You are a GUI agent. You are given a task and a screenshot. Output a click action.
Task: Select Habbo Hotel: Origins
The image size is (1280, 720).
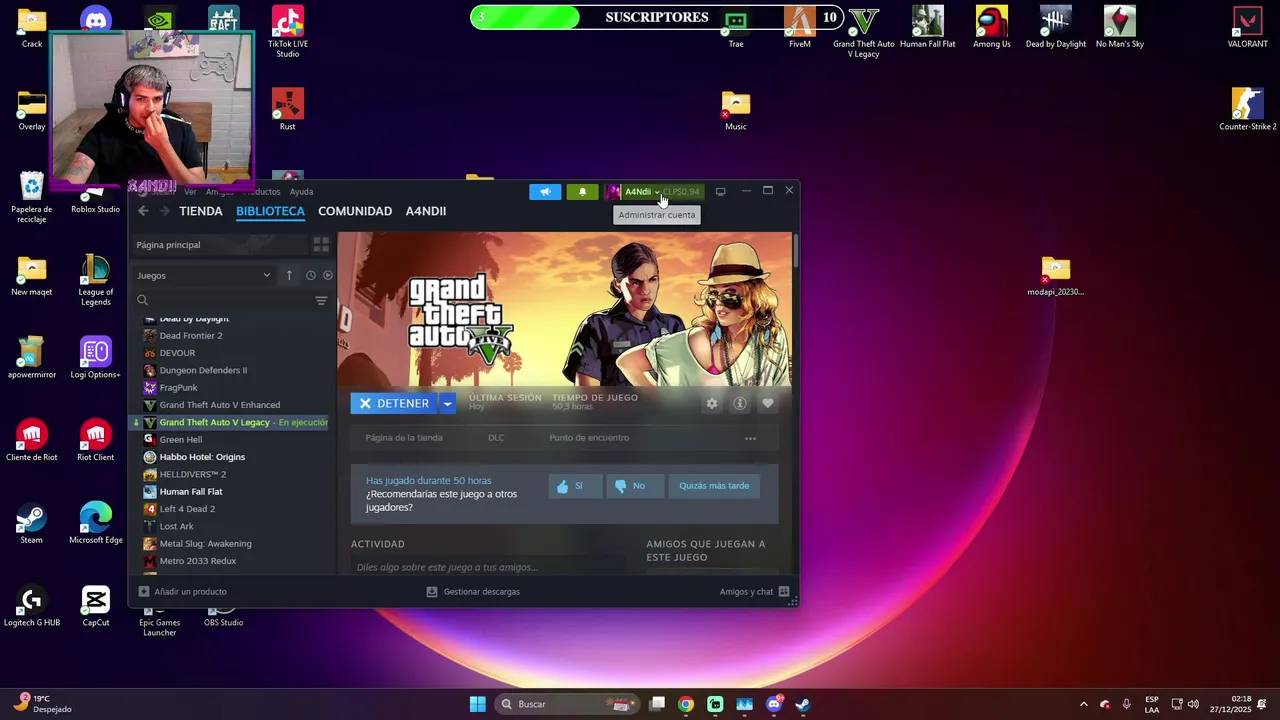click(x=202, y=457)
